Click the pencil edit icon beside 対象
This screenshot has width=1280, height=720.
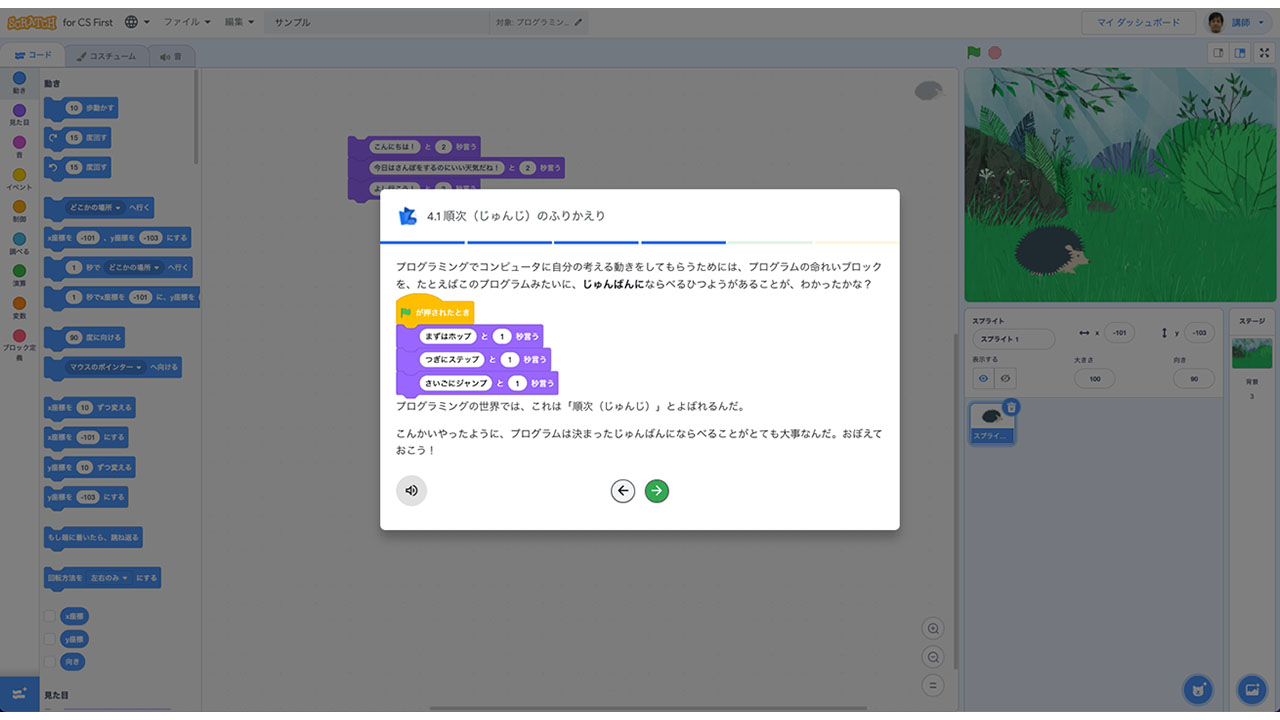pos(578,22)
